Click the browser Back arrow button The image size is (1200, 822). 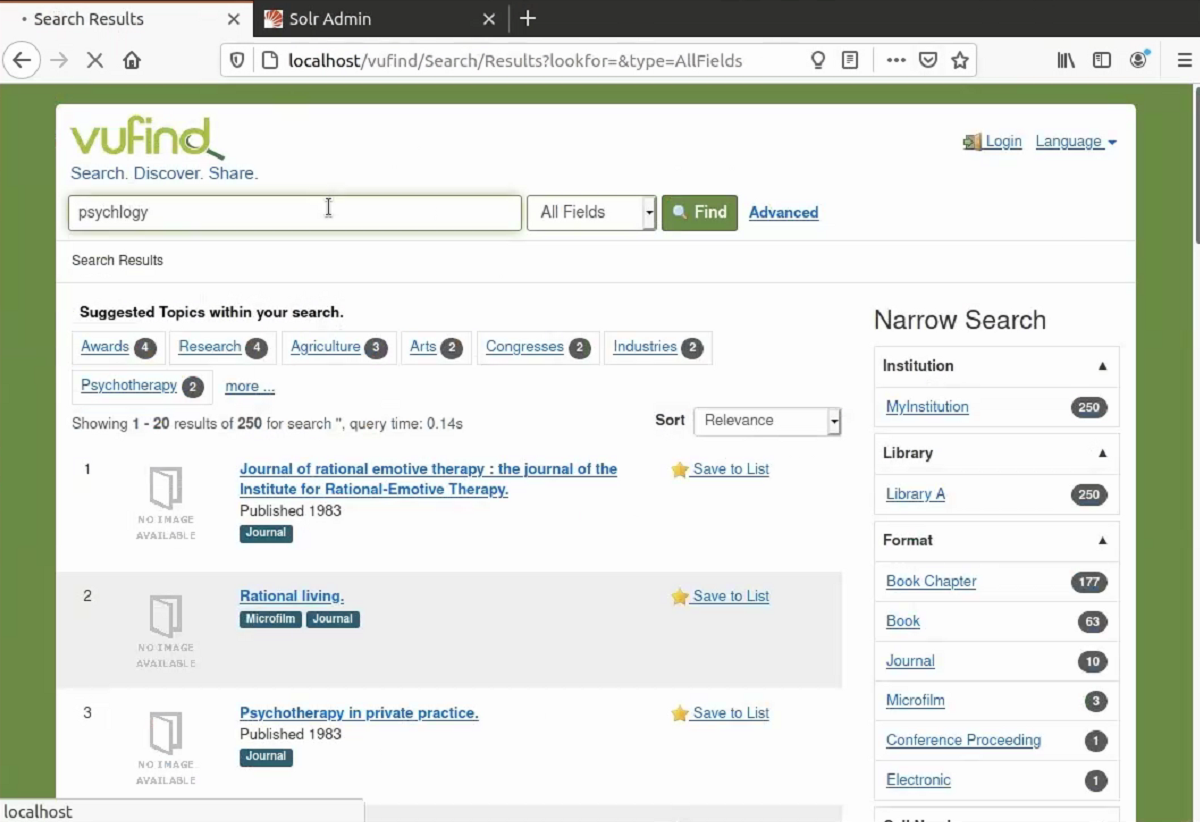[x=22, y=61]
